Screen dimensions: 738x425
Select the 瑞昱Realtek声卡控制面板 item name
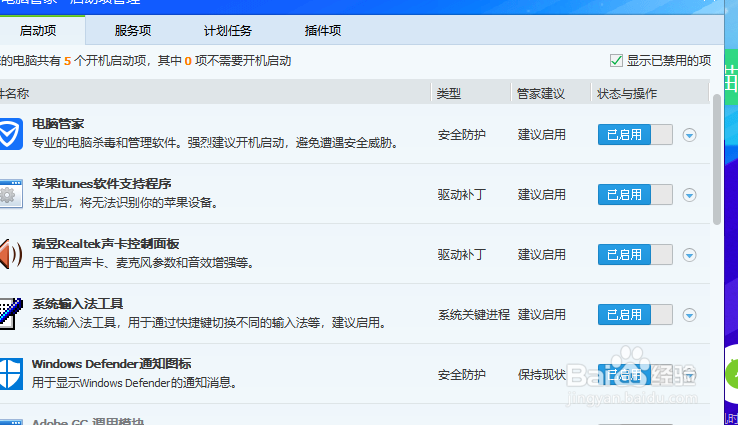(x=105, y=244)
